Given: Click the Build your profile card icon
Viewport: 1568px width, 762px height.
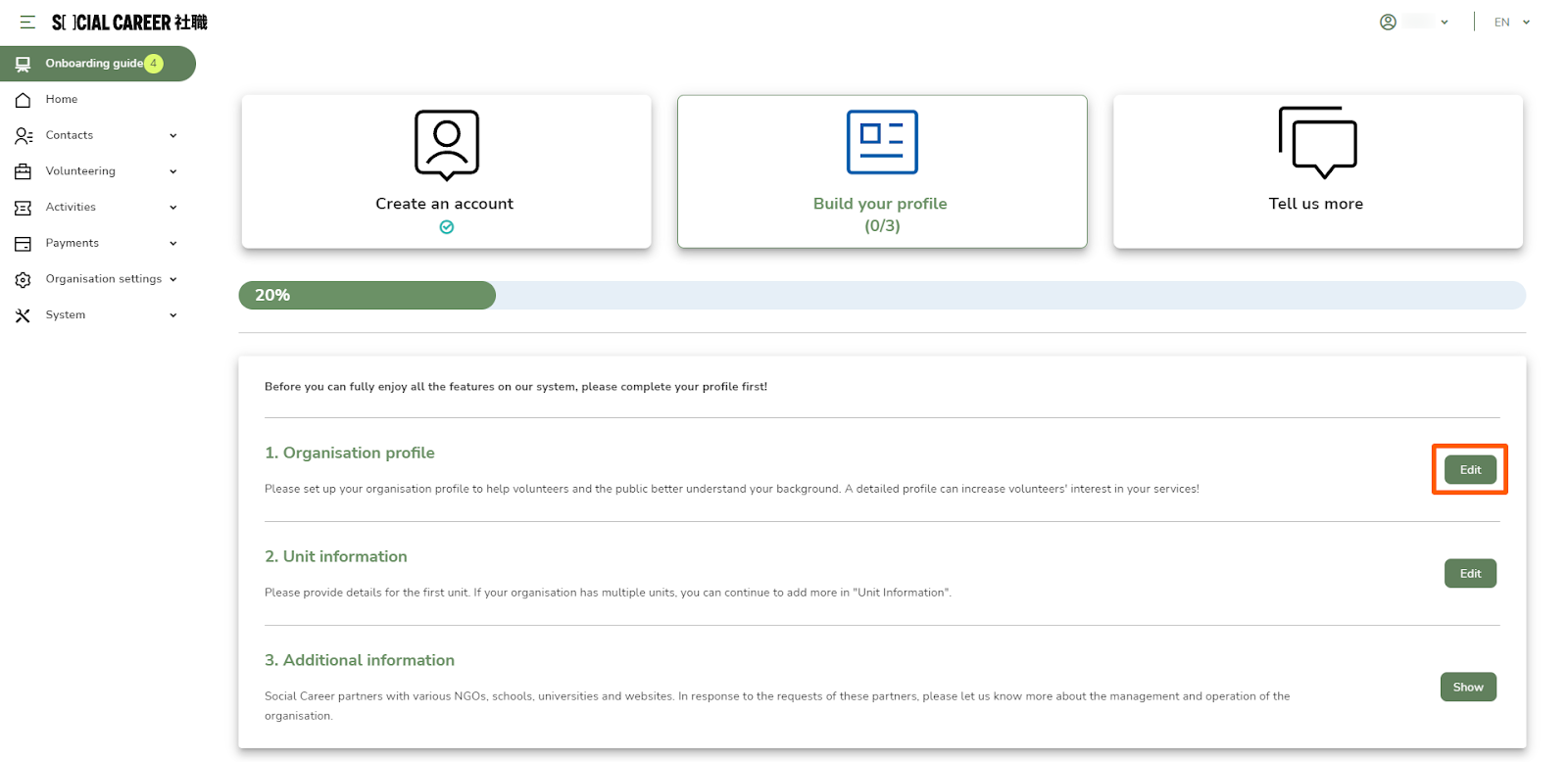Looking at the screenshot, I should [x=882, y=142].
